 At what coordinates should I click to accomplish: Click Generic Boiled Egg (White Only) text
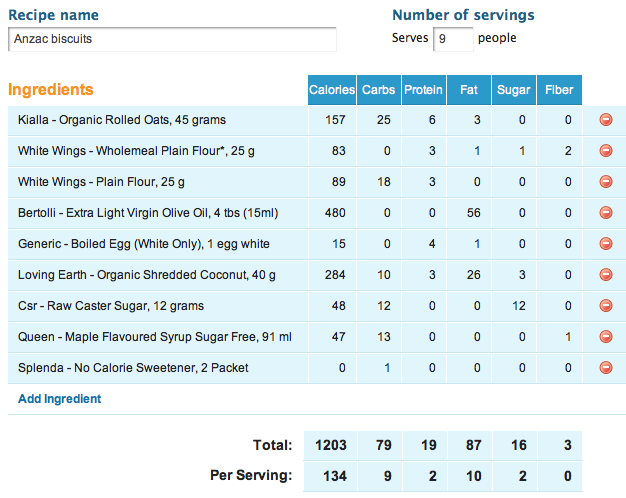tap(144, 244)
